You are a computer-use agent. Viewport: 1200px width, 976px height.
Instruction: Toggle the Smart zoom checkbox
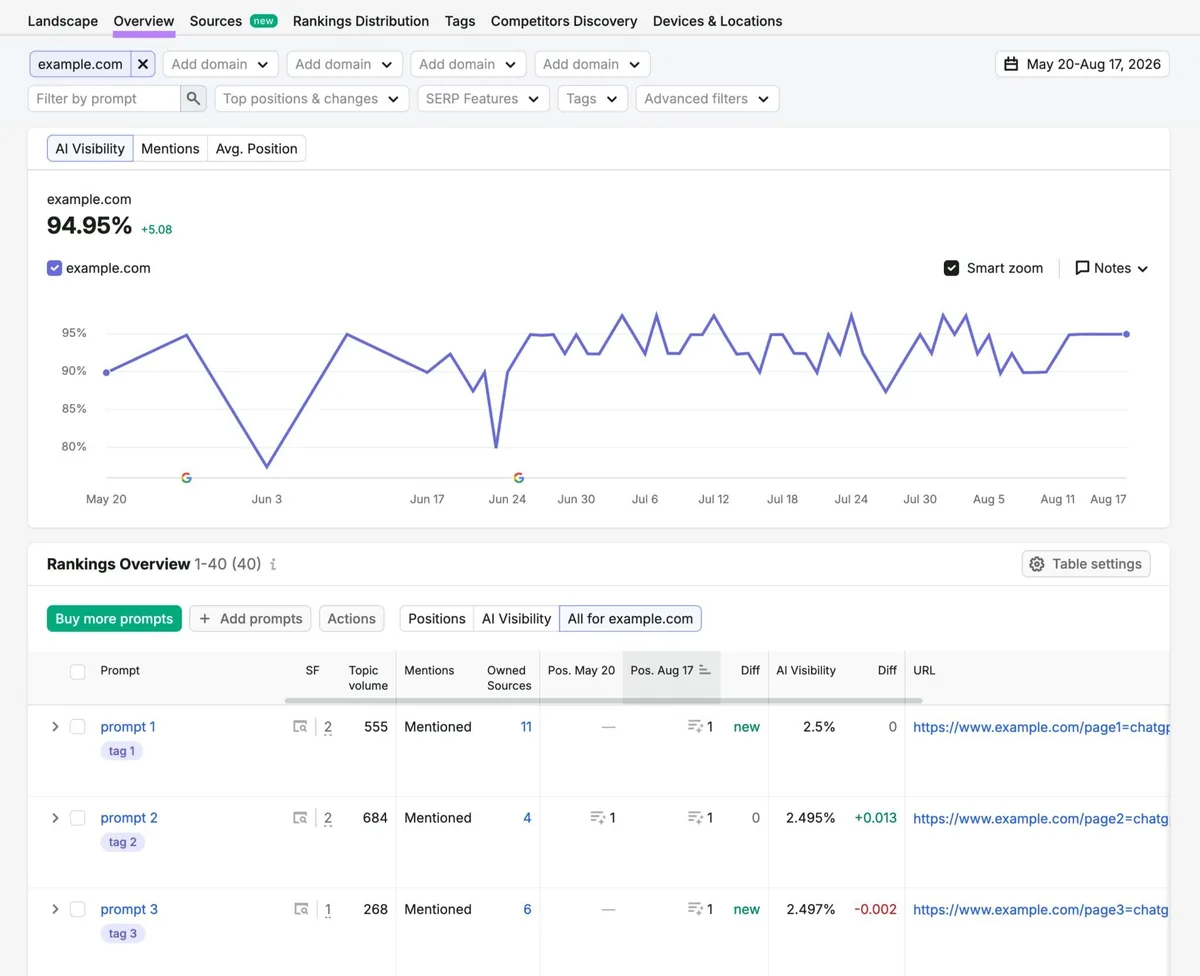pyautogui.click(x=952, y=268)
